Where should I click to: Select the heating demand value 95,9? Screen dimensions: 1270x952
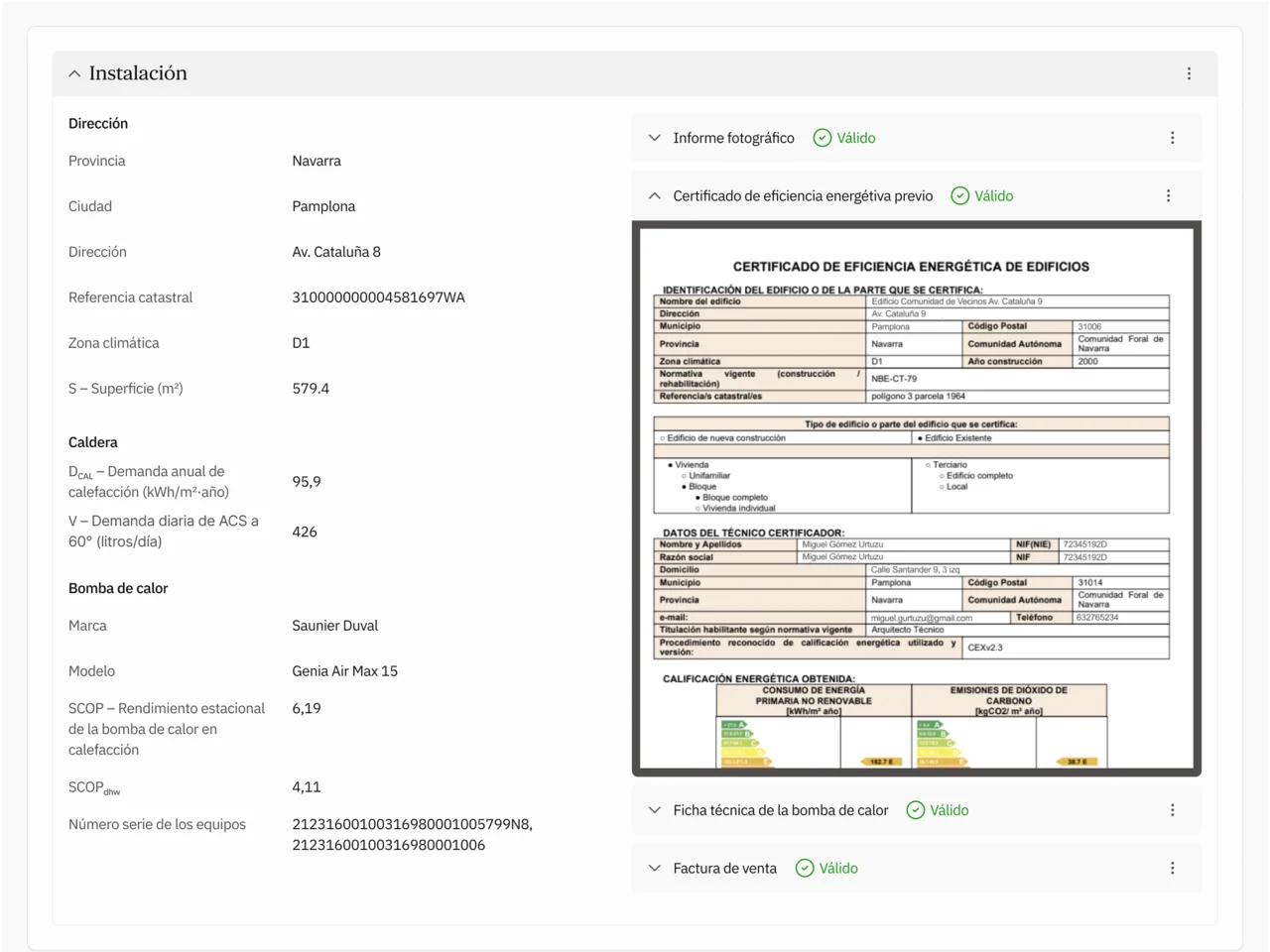307,482
